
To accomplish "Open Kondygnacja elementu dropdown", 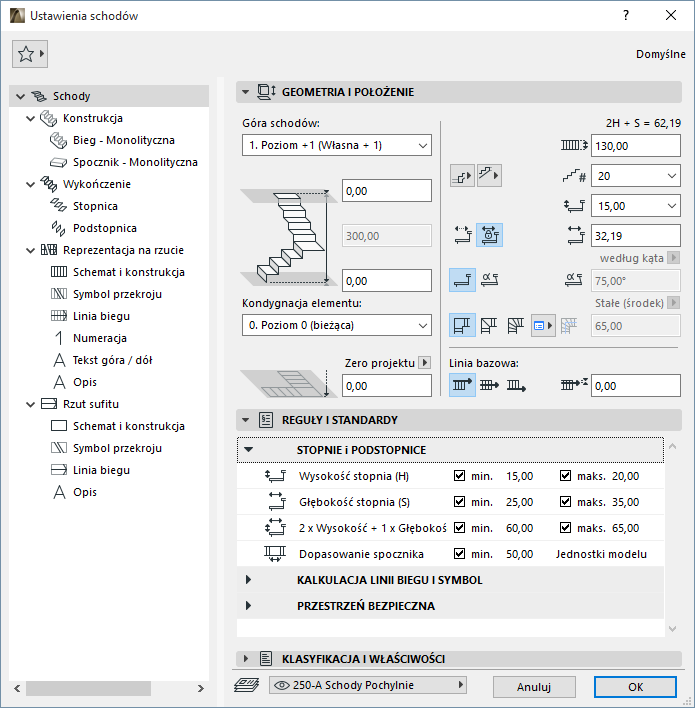I will [x=337, y=325].
